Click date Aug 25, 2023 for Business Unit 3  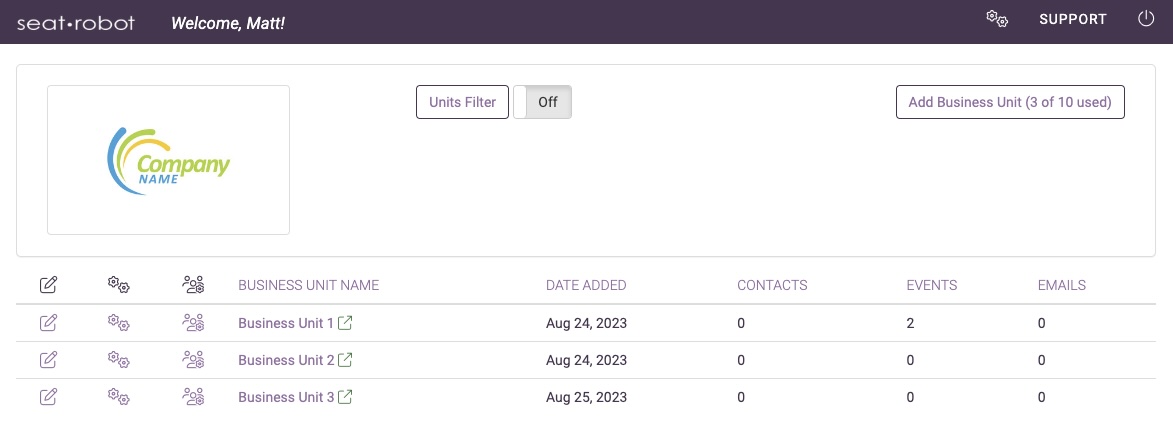click(586, 397)
